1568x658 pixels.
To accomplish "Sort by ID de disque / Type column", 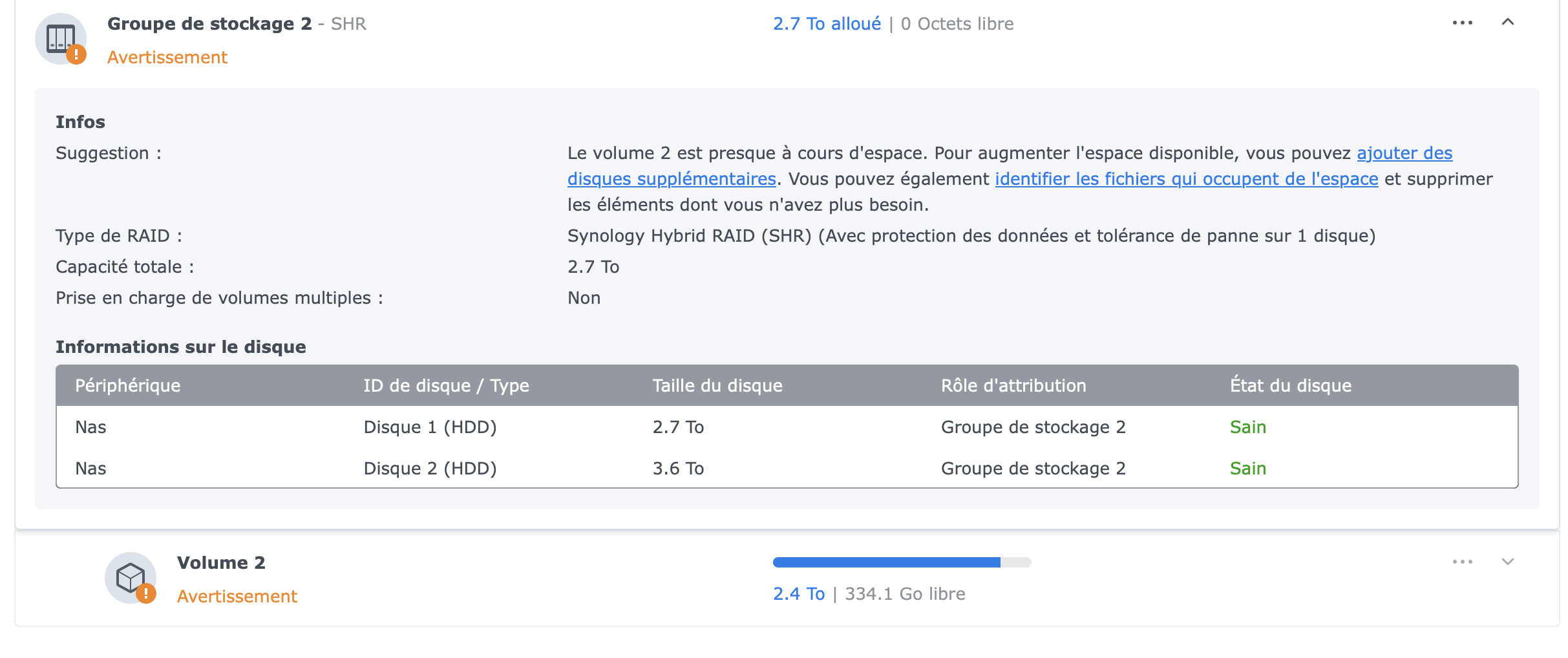I will [x=446, y=385].
